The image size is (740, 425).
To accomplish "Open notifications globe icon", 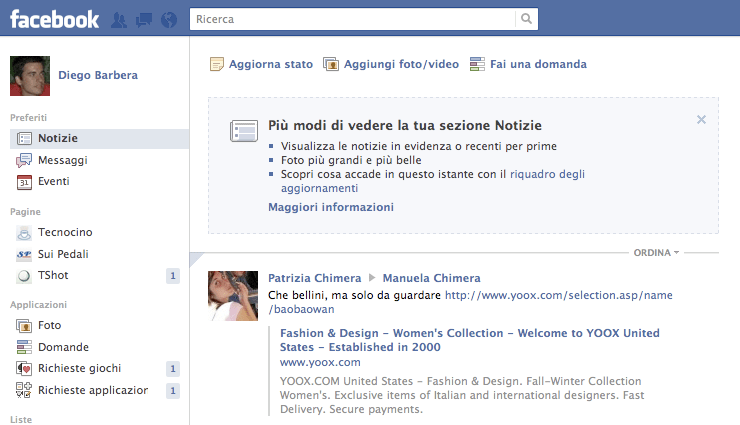I will [168, 19].
